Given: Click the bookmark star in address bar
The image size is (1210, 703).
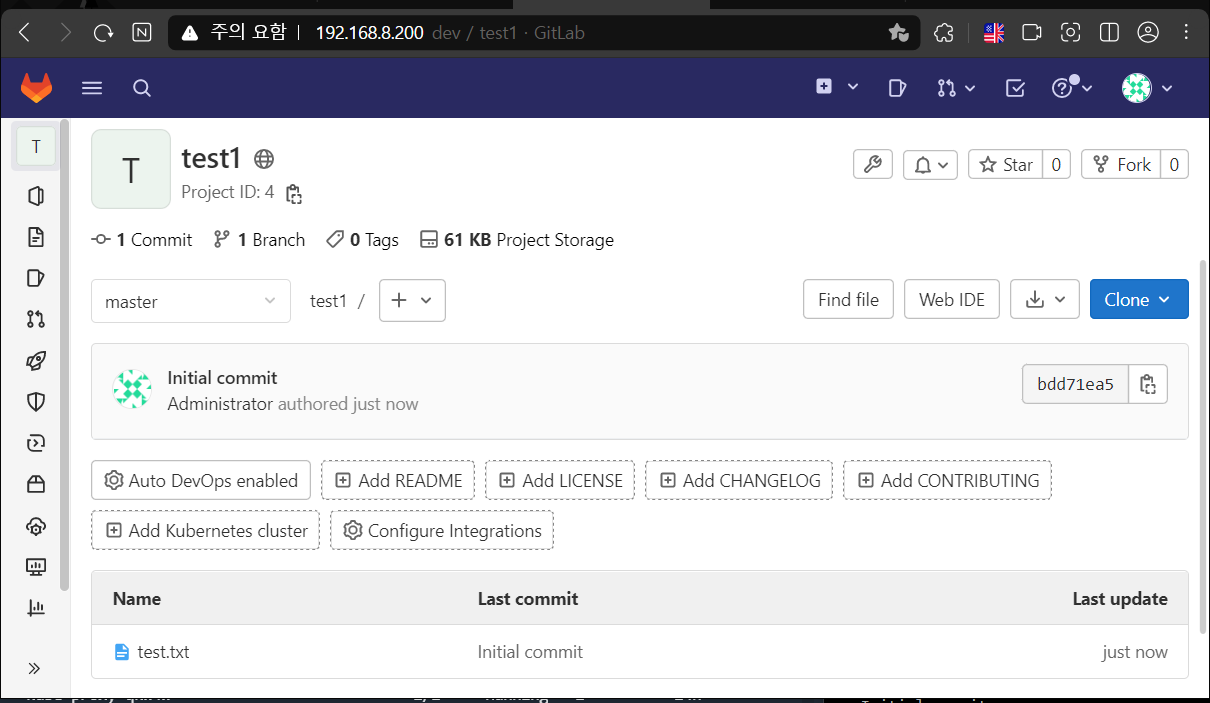Looking at the screenshot, I should click(898, 33).
